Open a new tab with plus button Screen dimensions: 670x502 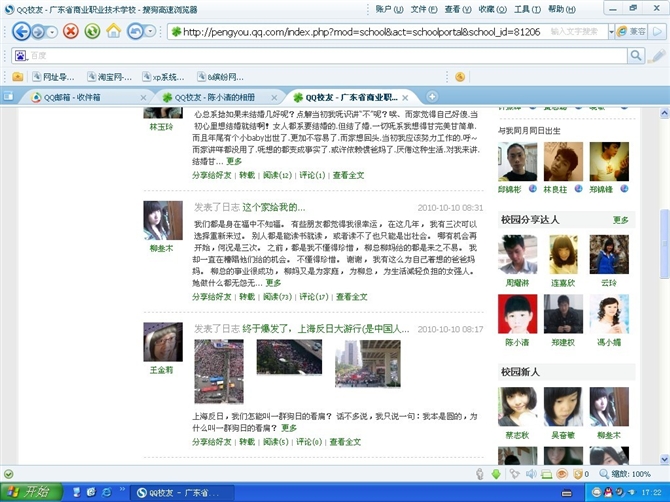coord(432,97)
